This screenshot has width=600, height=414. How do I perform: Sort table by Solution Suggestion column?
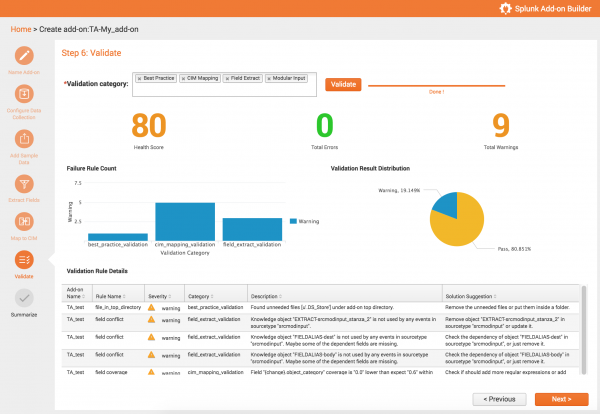[x=511, y=293]
